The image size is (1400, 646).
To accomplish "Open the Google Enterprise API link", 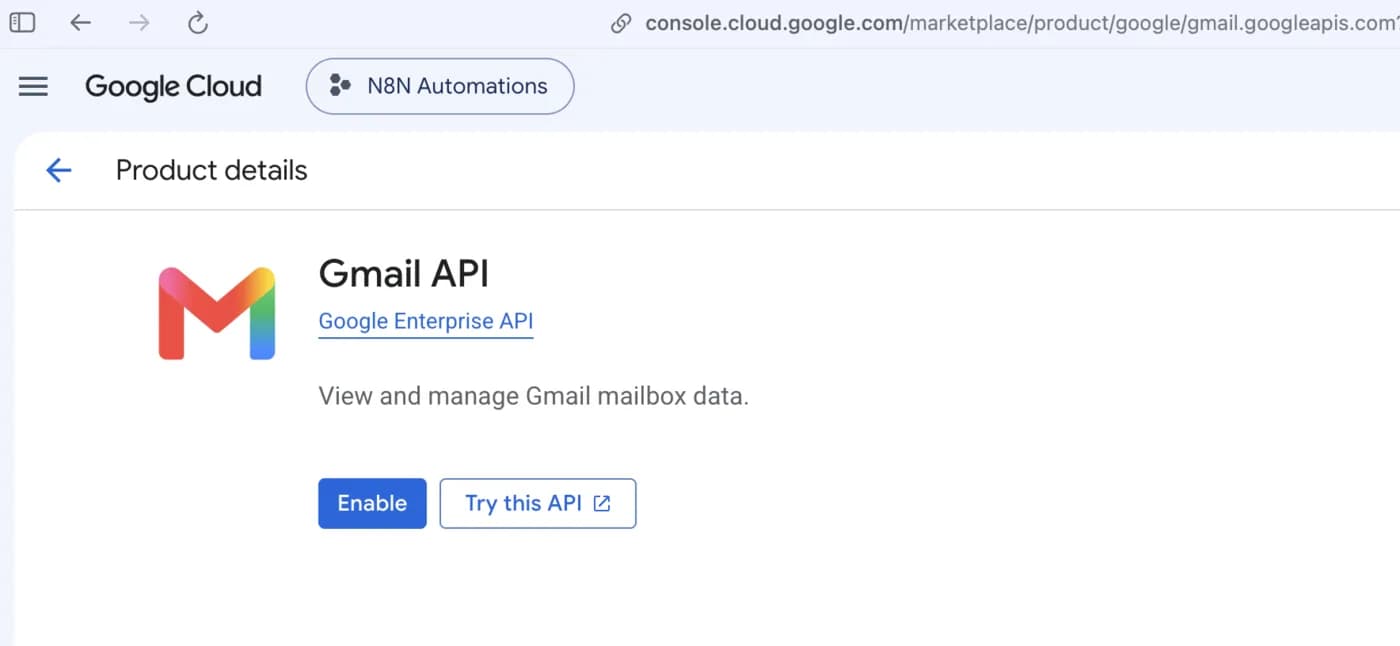I will pyautogui.click(x=426, y=322).
